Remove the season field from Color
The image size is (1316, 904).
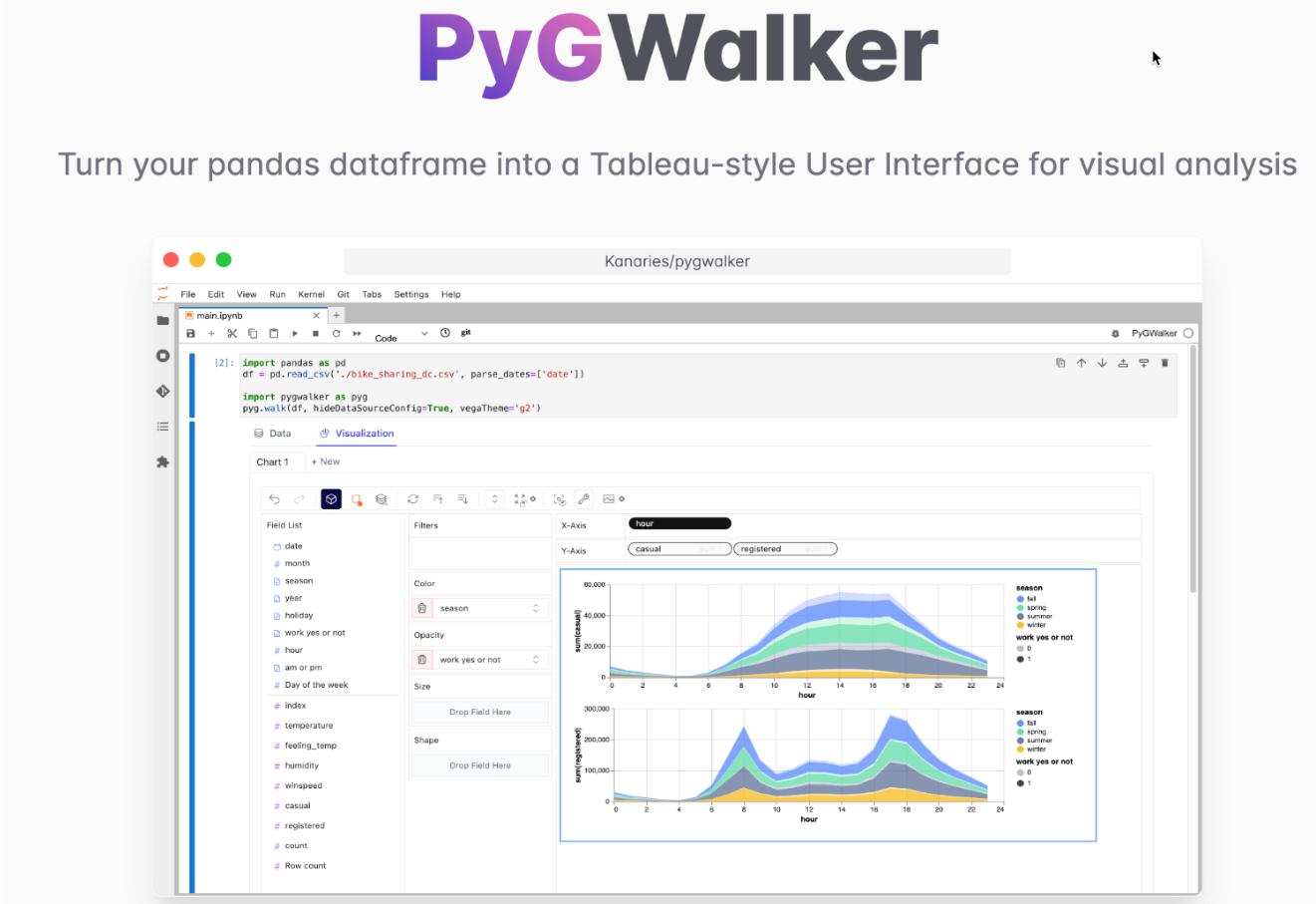(x=422, y=608)
